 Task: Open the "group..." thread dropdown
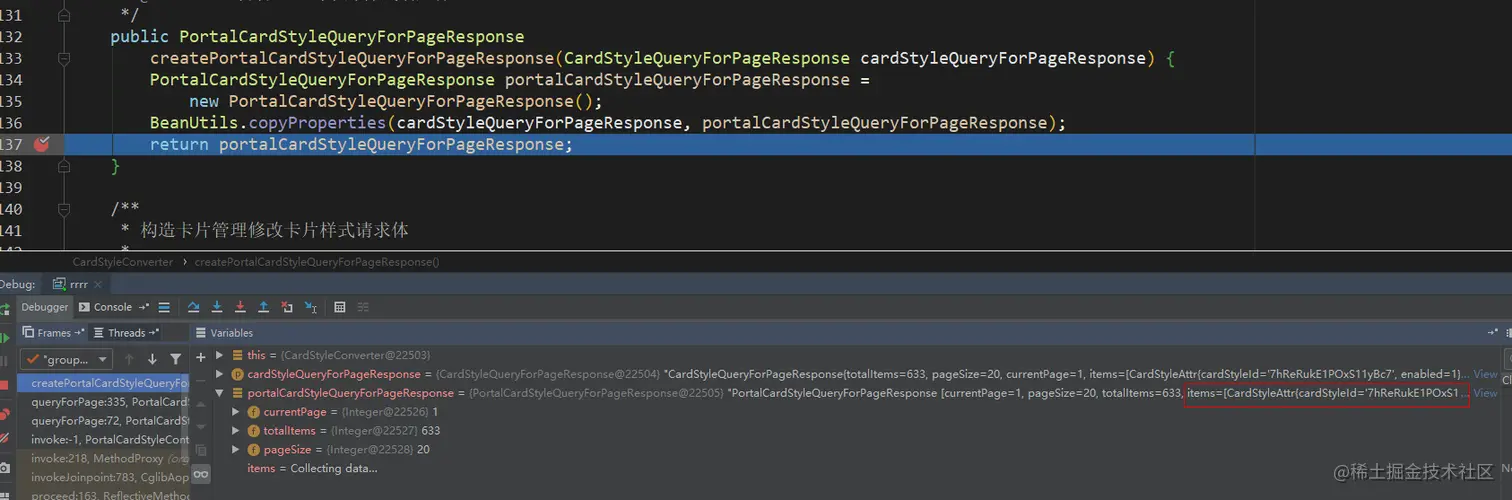coord(68,359)
